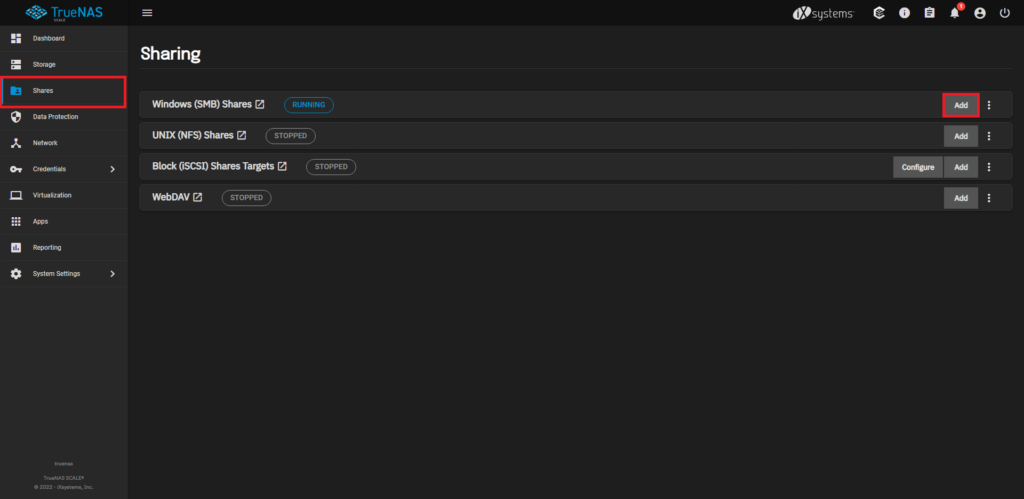Image resolution: width=1024 pixels, height=499 pixels.
Task: Click the power icon in top bar
Action: (1004, 13)
